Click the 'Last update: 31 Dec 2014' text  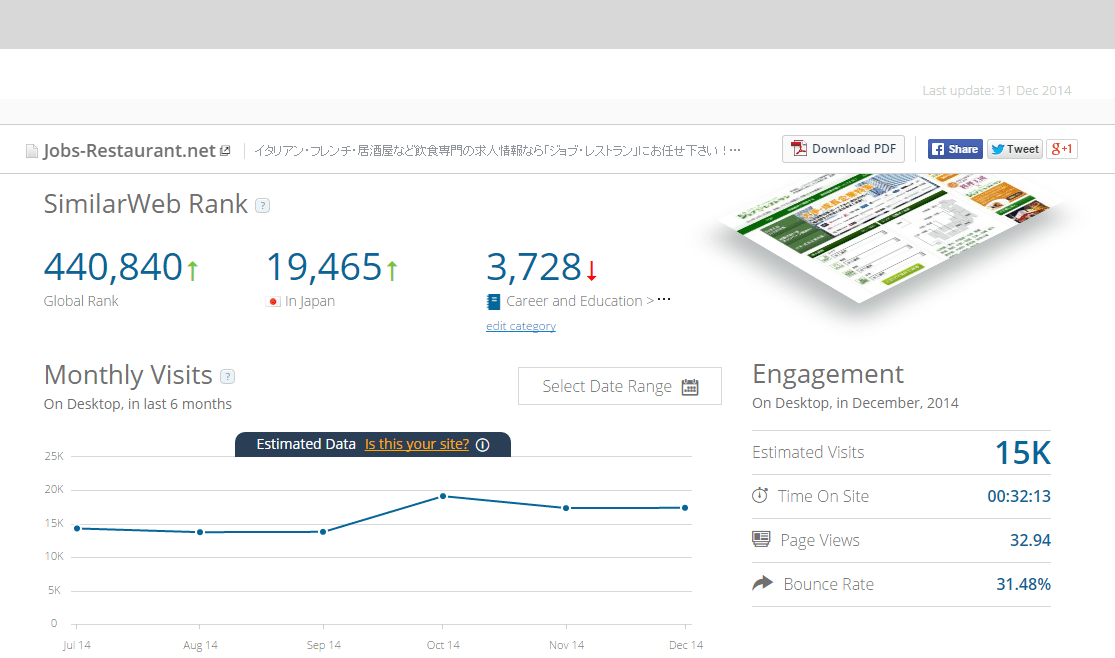[x=997, y=91]
